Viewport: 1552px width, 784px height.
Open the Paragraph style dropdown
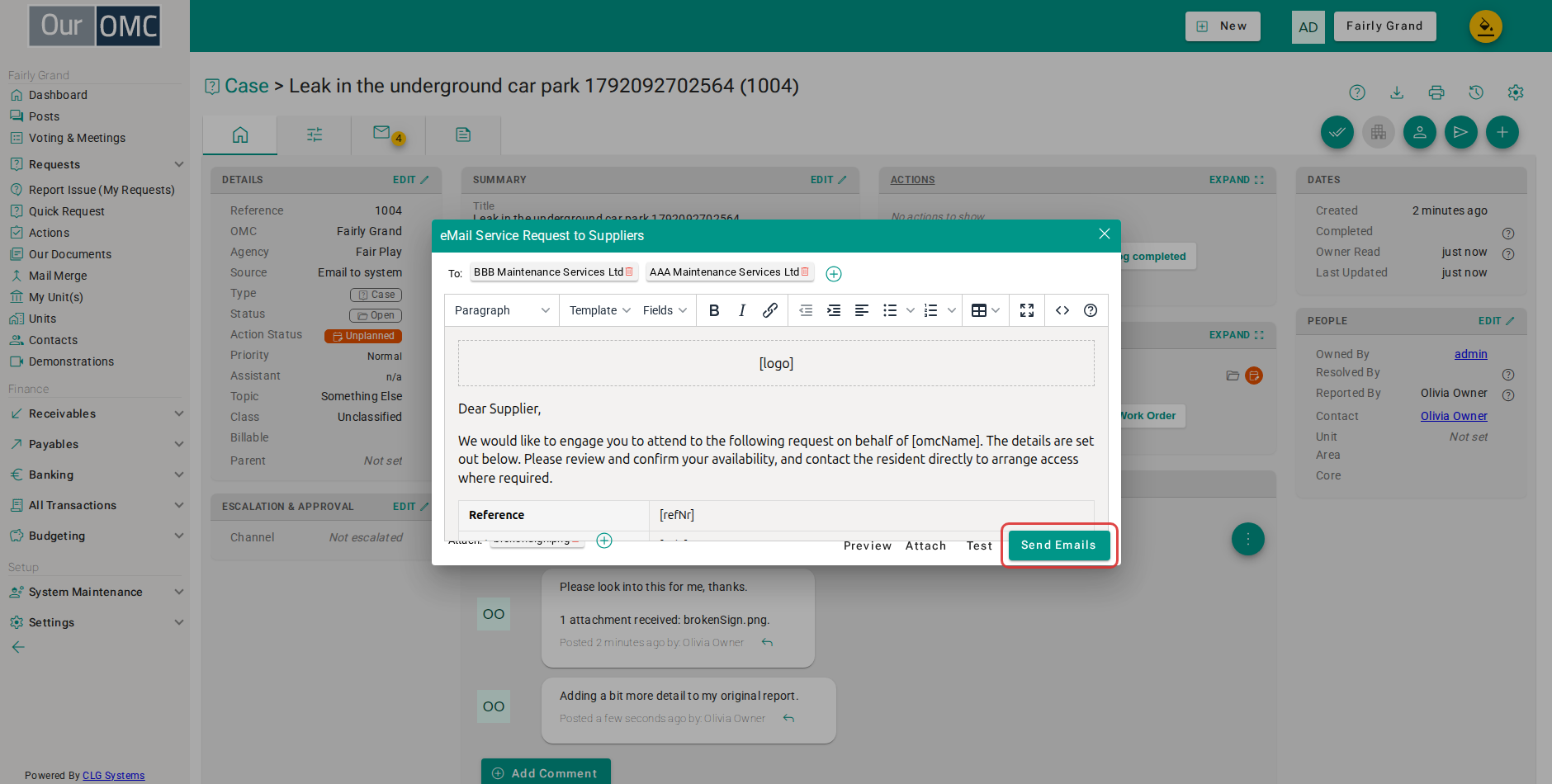[502, 310]
